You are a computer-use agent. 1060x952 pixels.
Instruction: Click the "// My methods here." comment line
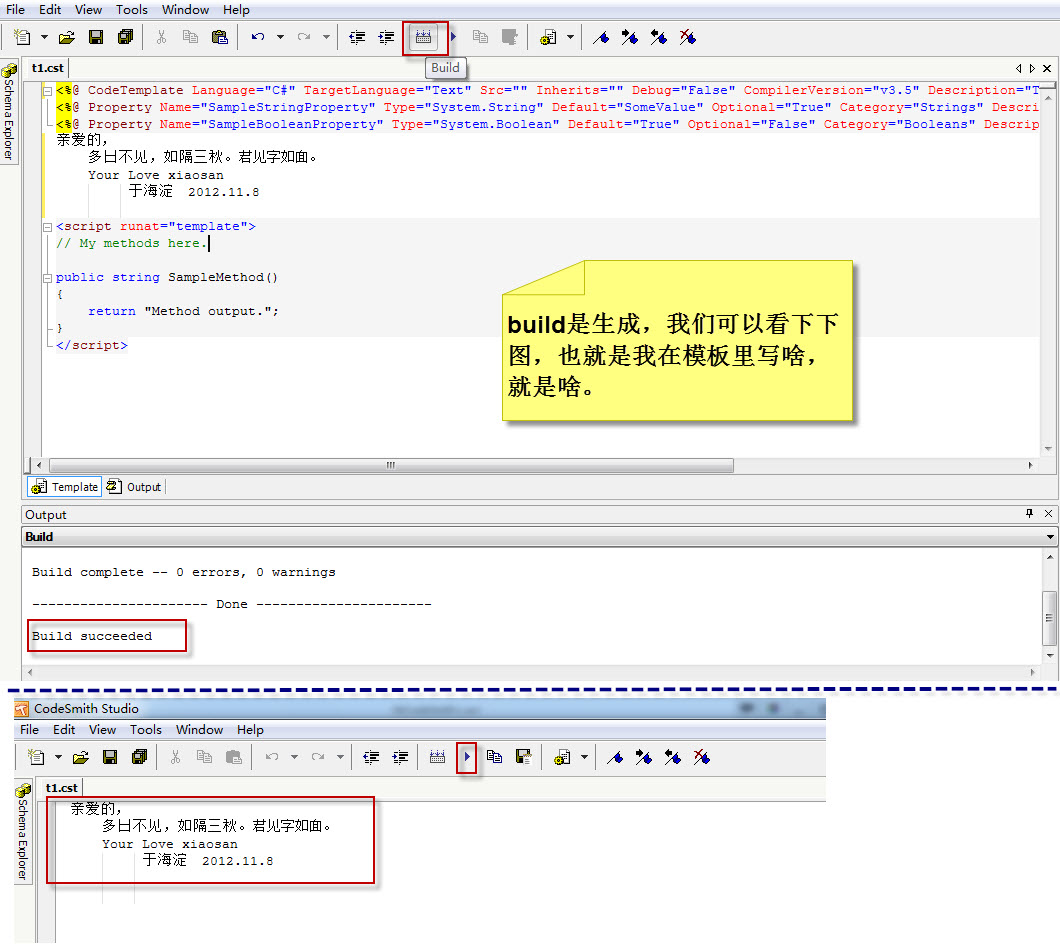(x=131, y=243)
